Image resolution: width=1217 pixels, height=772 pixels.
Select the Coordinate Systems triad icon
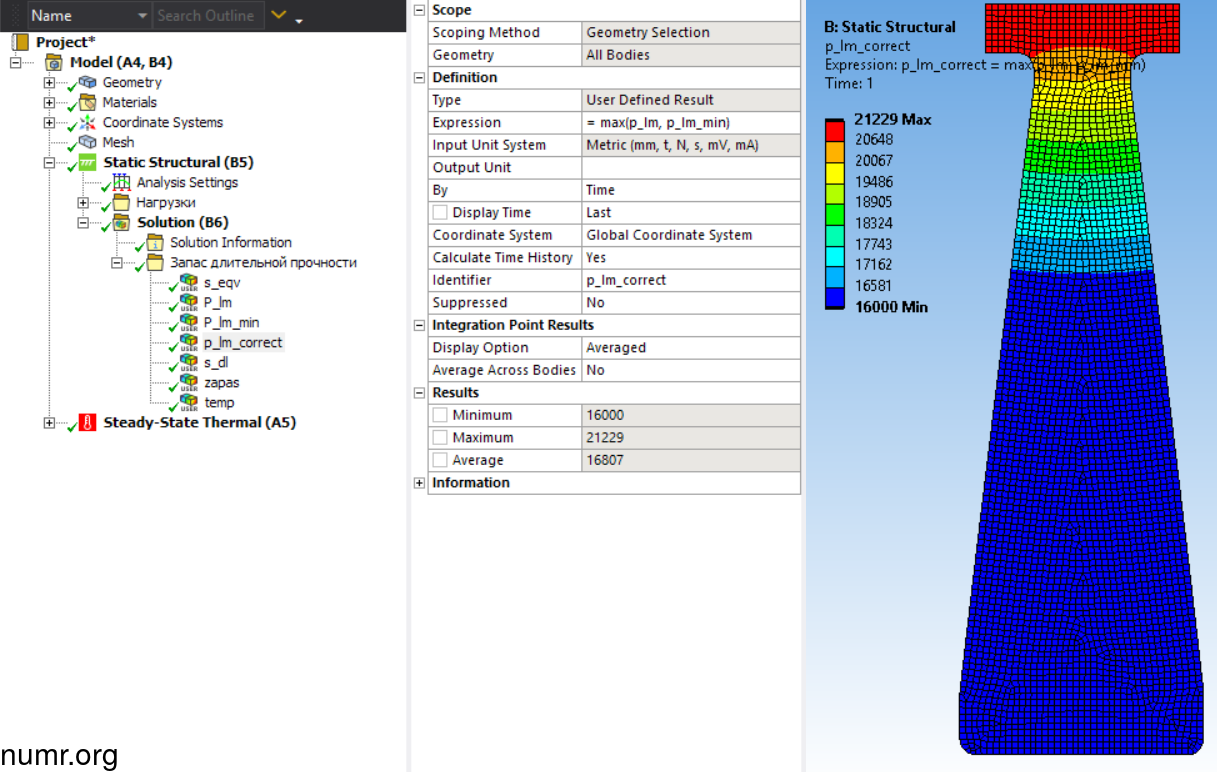tap(88, 123)
